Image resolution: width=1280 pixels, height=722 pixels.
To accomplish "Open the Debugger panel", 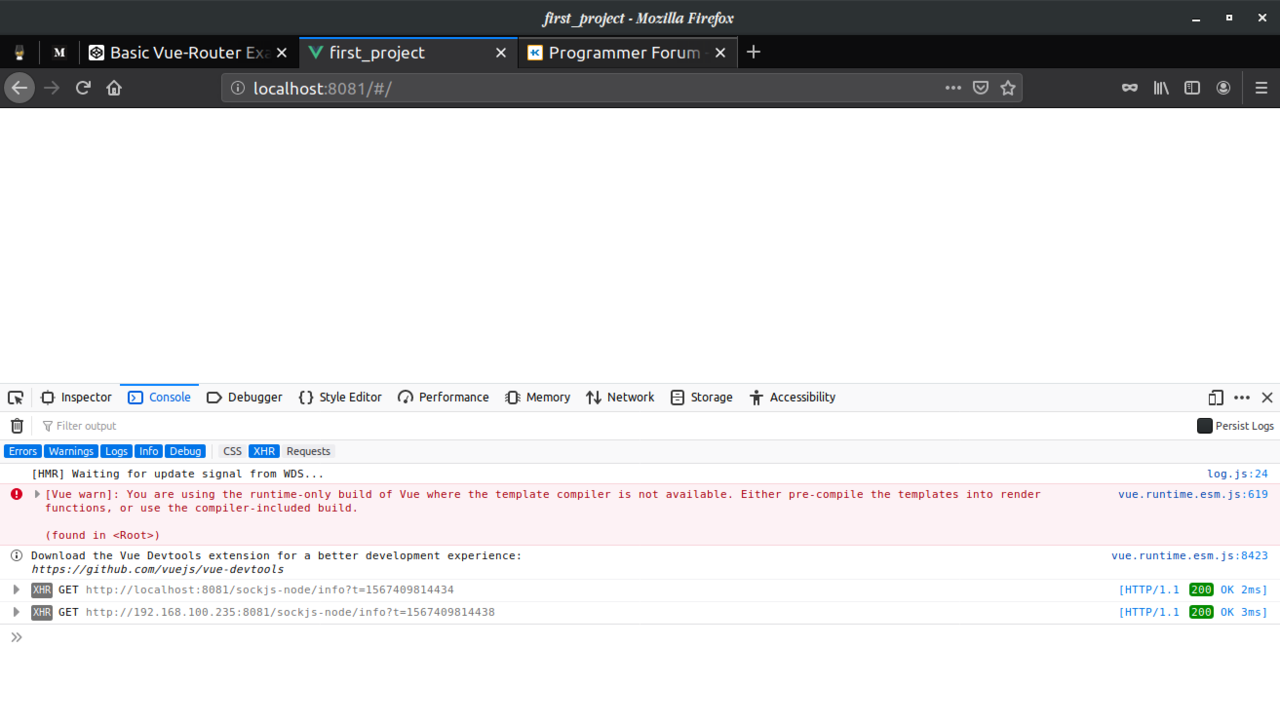I will [x=245, y=397].
